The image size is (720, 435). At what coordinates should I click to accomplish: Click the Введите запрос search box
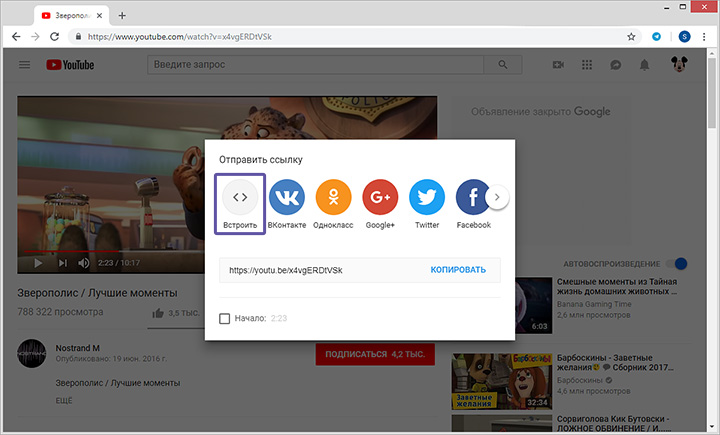315,65
